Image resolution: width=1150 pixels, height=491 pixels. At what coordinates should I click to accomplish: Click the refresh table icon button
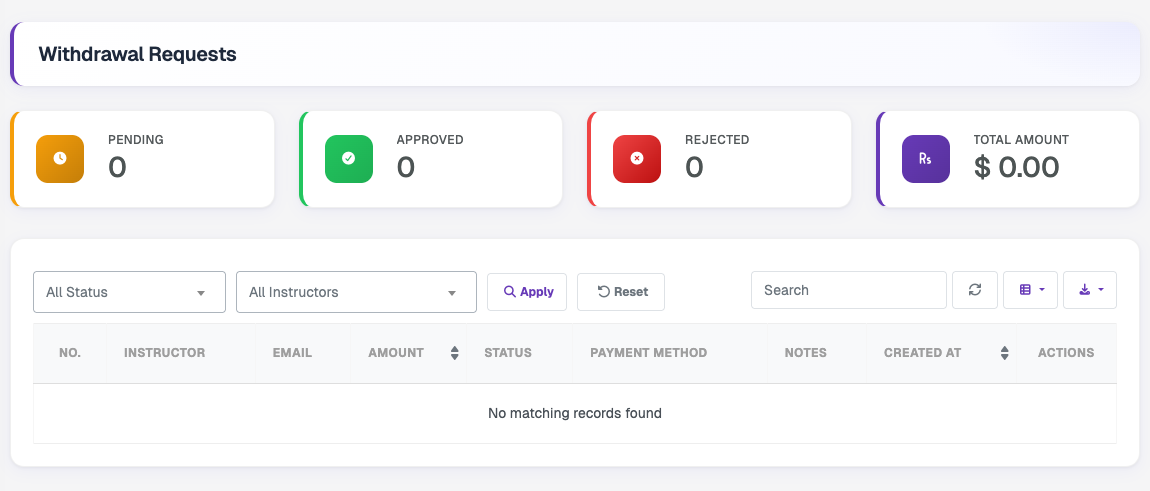click(x=975, y=290)
